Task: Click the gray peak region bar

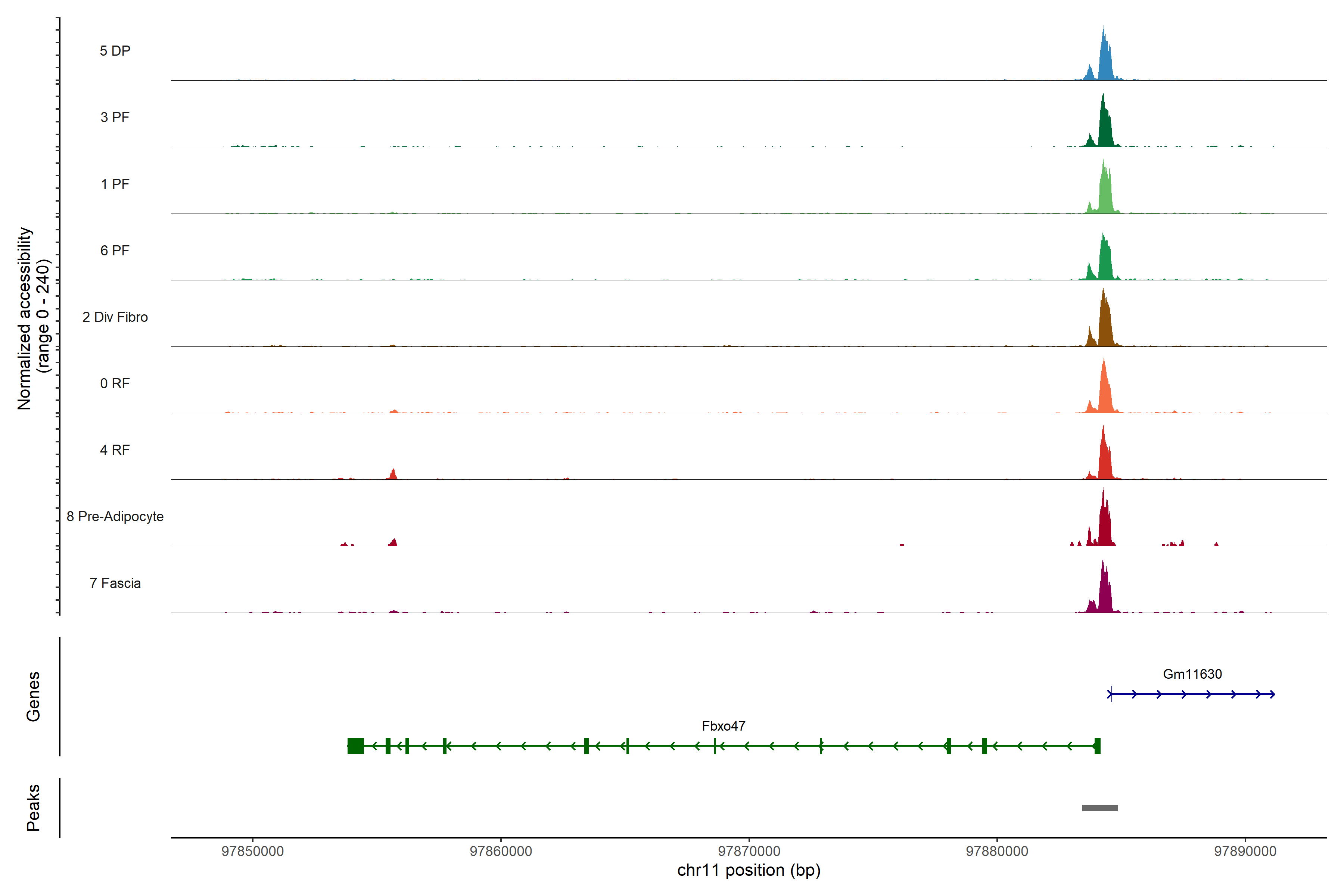Action: point(1099,808)
